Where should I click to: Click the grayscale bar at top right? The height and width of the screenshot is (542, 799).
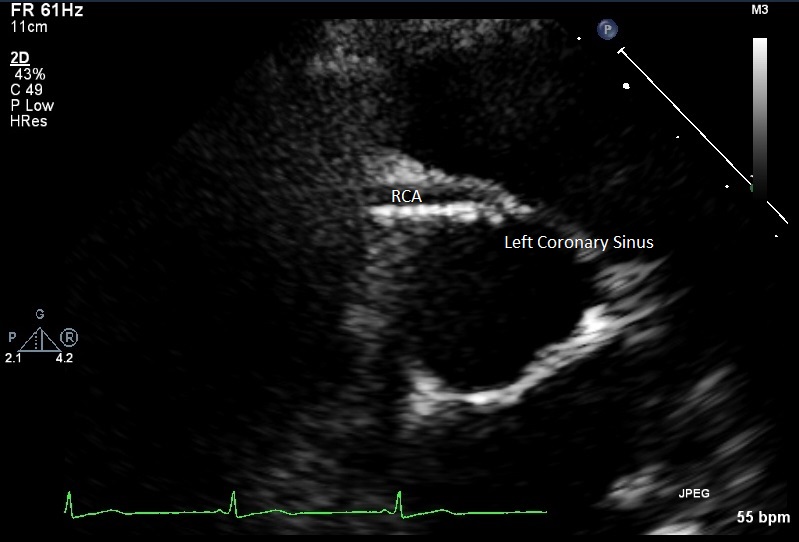click(x=760, y=110)
